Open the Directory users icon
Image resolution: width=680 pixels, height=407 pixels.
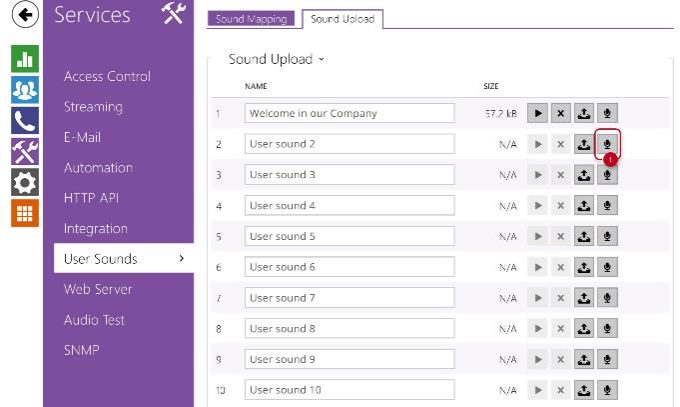25,89
